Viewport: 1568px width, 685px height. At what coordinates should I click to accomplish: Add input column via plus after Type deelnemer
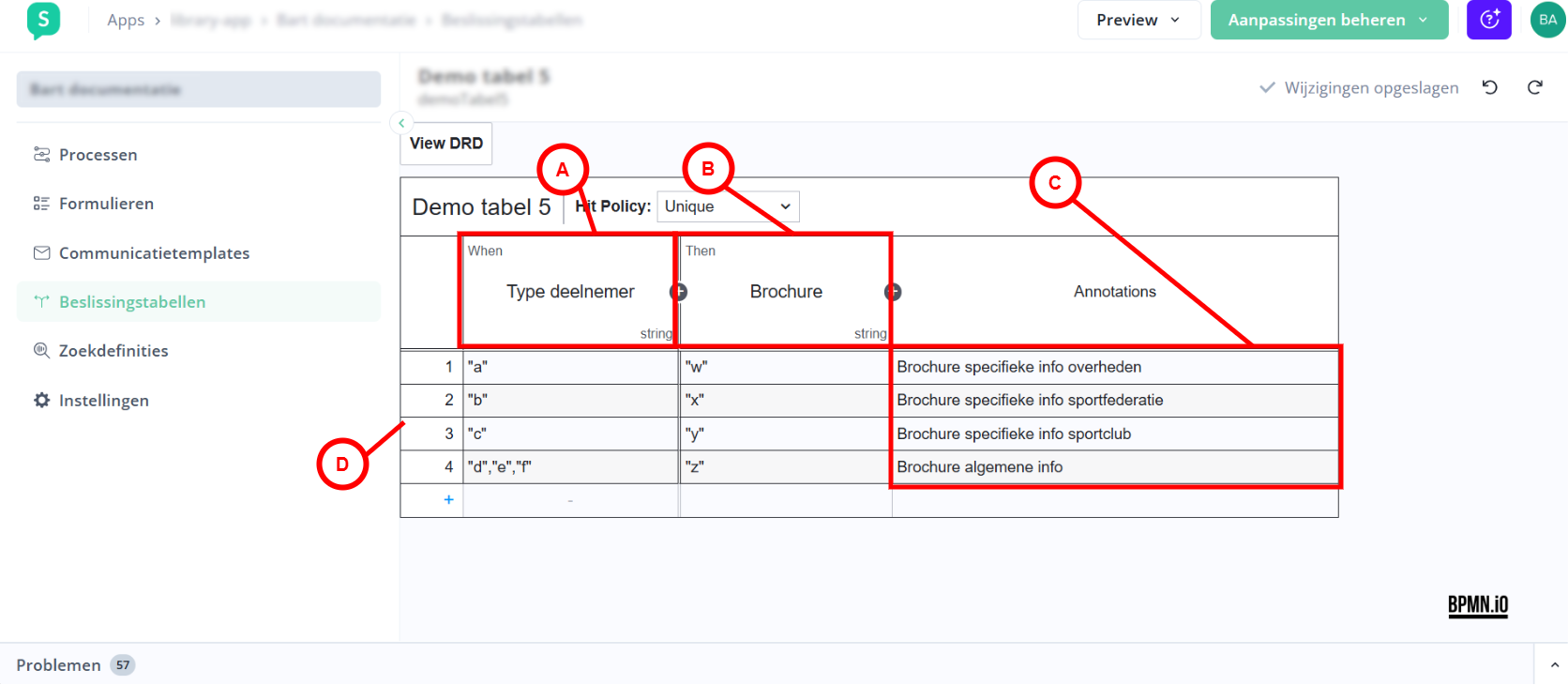(x=678, y=292)
